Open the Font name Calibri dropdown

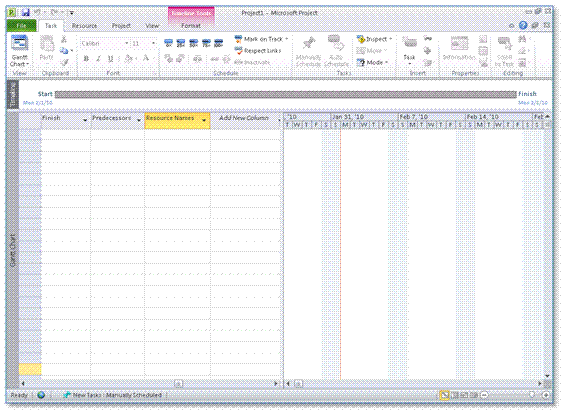[127, 43]
